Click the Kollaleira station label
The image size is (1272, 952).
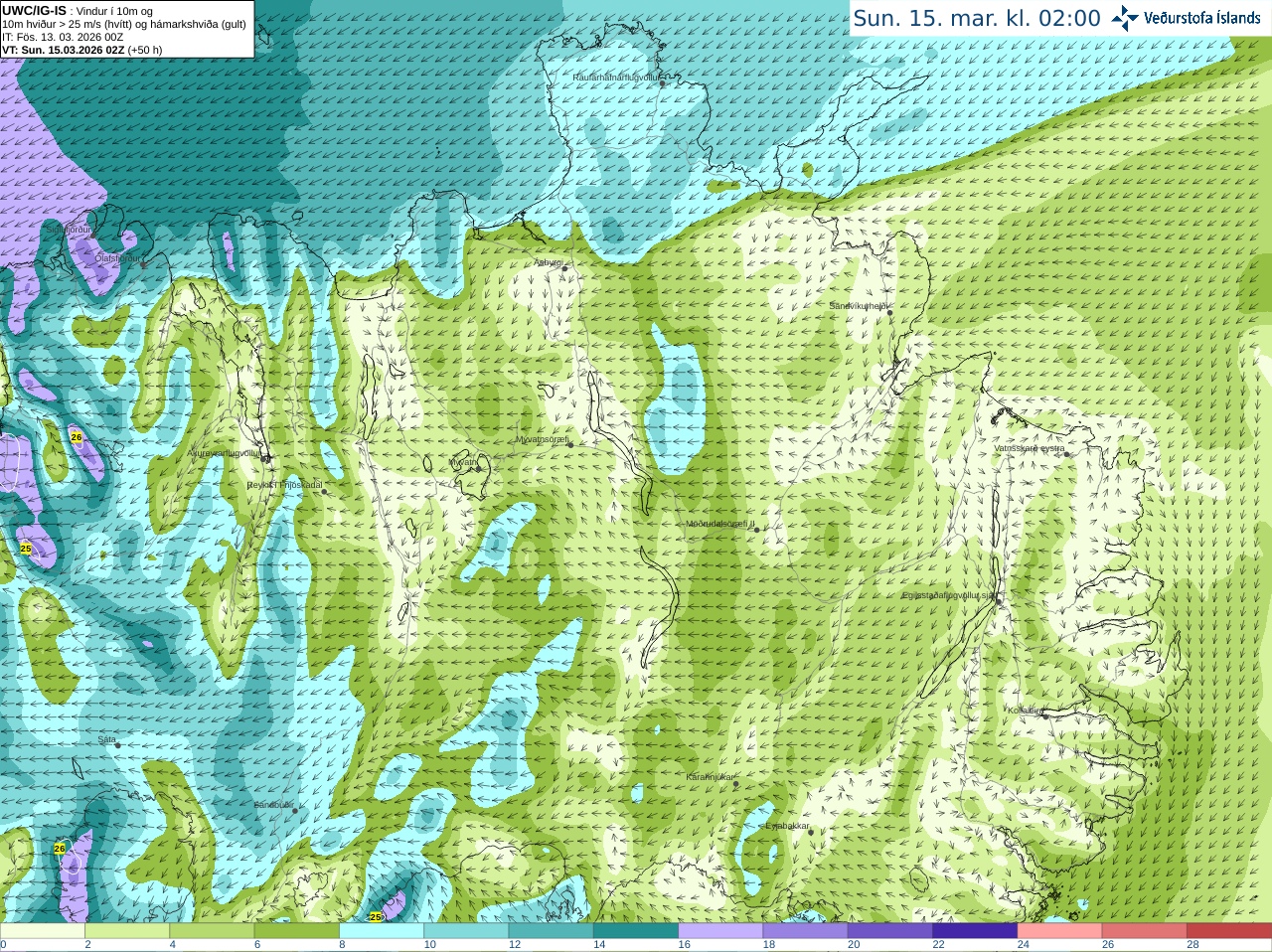[x=1025, y=711]
